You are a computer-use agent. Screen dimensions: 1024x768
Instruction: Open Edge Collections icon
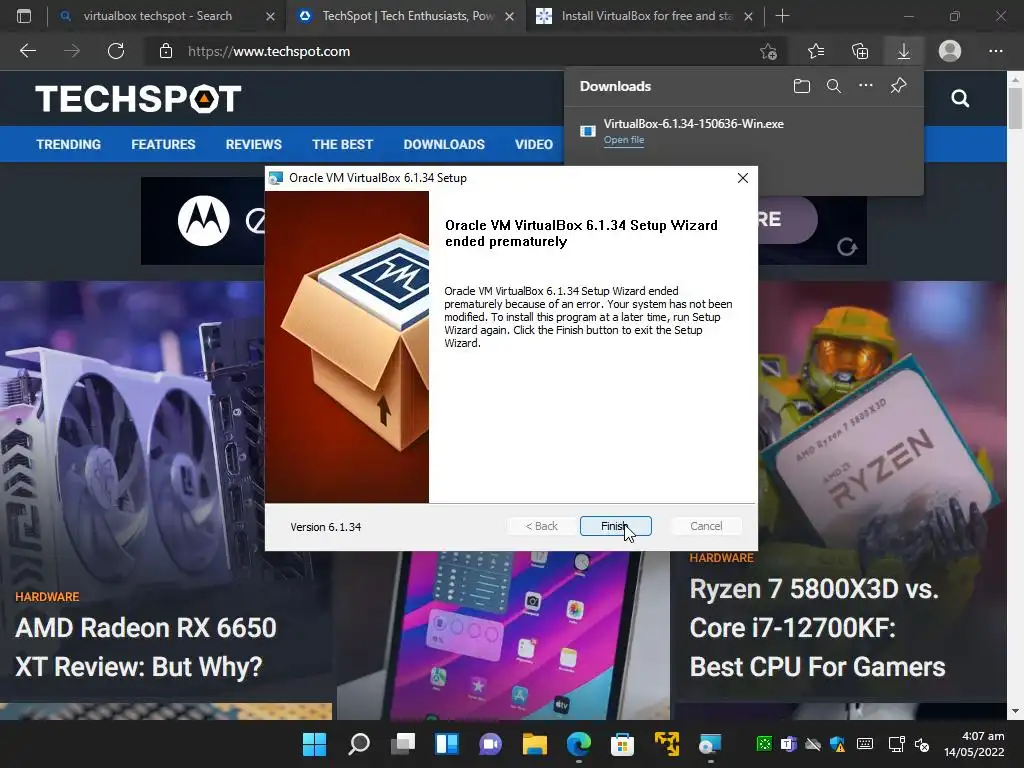(860, 51)
